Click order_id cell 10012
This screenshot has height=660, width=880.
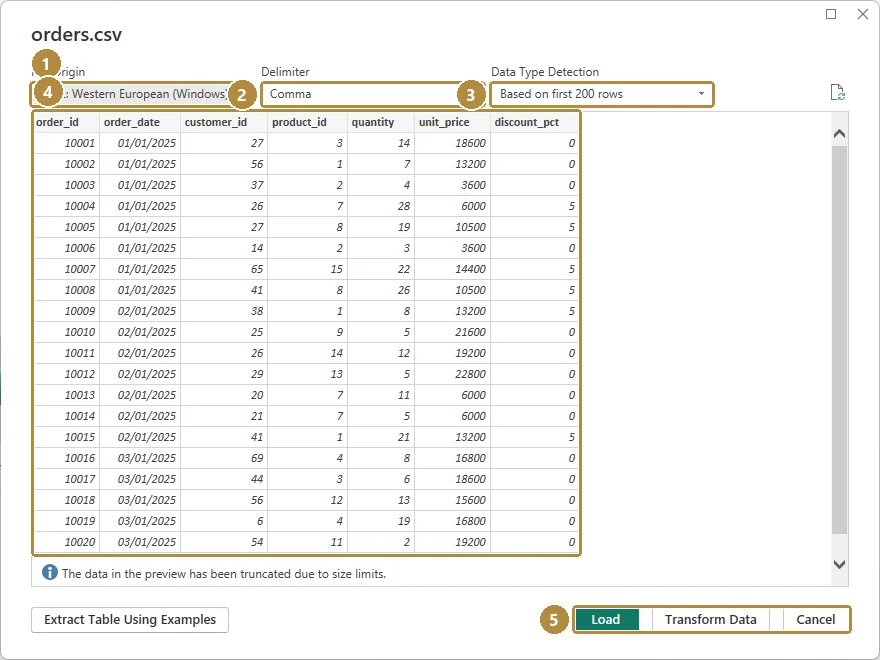pyautogui.click(x=67, y=374)
